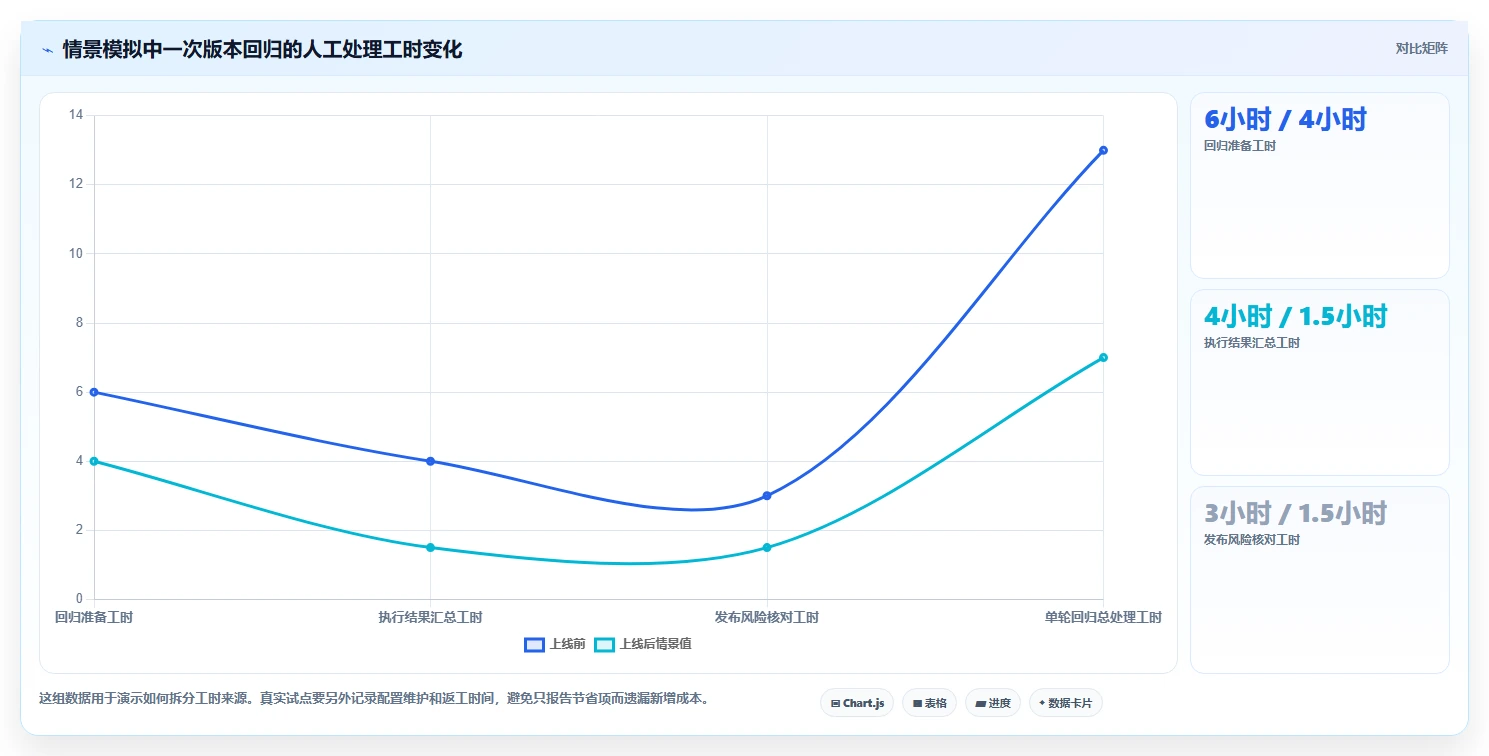
Task: Toggle the 上线后情景值 teal legend swatch
Action: tap(604, 645)
